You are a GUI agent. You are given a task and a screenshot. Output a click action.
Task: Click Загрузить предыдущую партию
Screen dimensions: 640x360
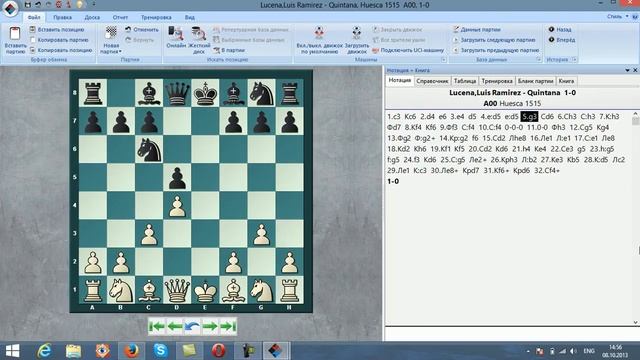coord(496,50)
